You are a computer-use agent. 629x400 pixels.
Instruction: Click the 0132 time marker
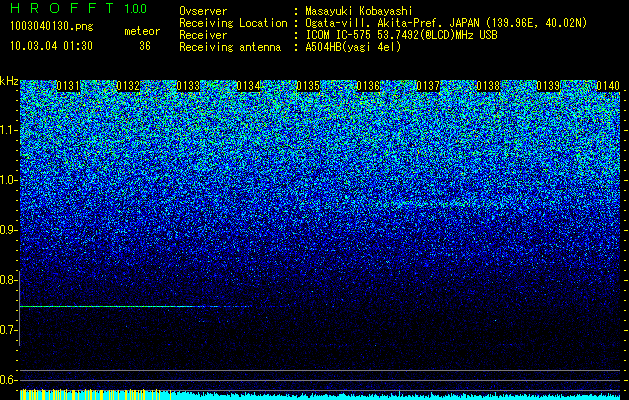tap(128, 86)
